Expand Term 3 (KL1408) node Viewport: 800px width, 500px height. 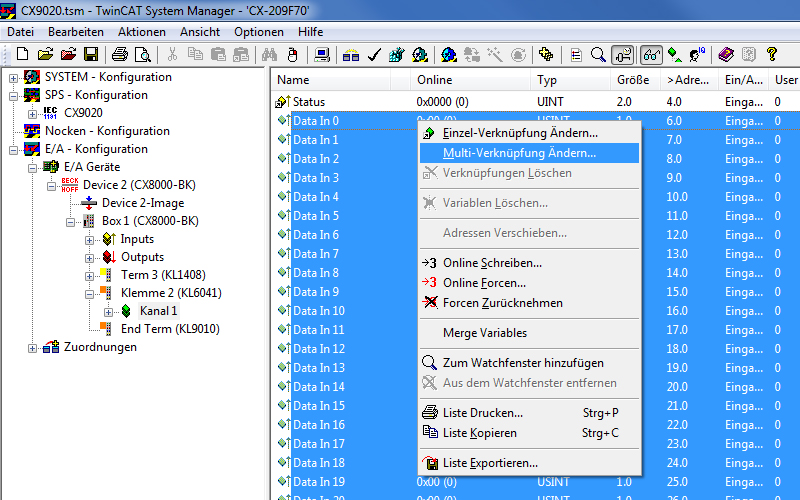[89, 276]
